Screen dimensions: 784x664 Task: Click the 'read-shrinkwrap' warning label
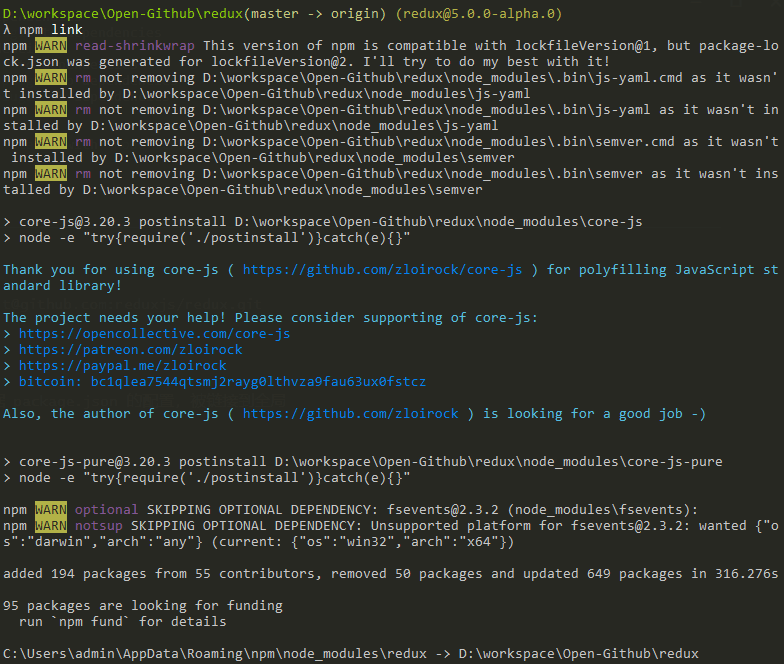pyautogui.click(x=134, y=46)
